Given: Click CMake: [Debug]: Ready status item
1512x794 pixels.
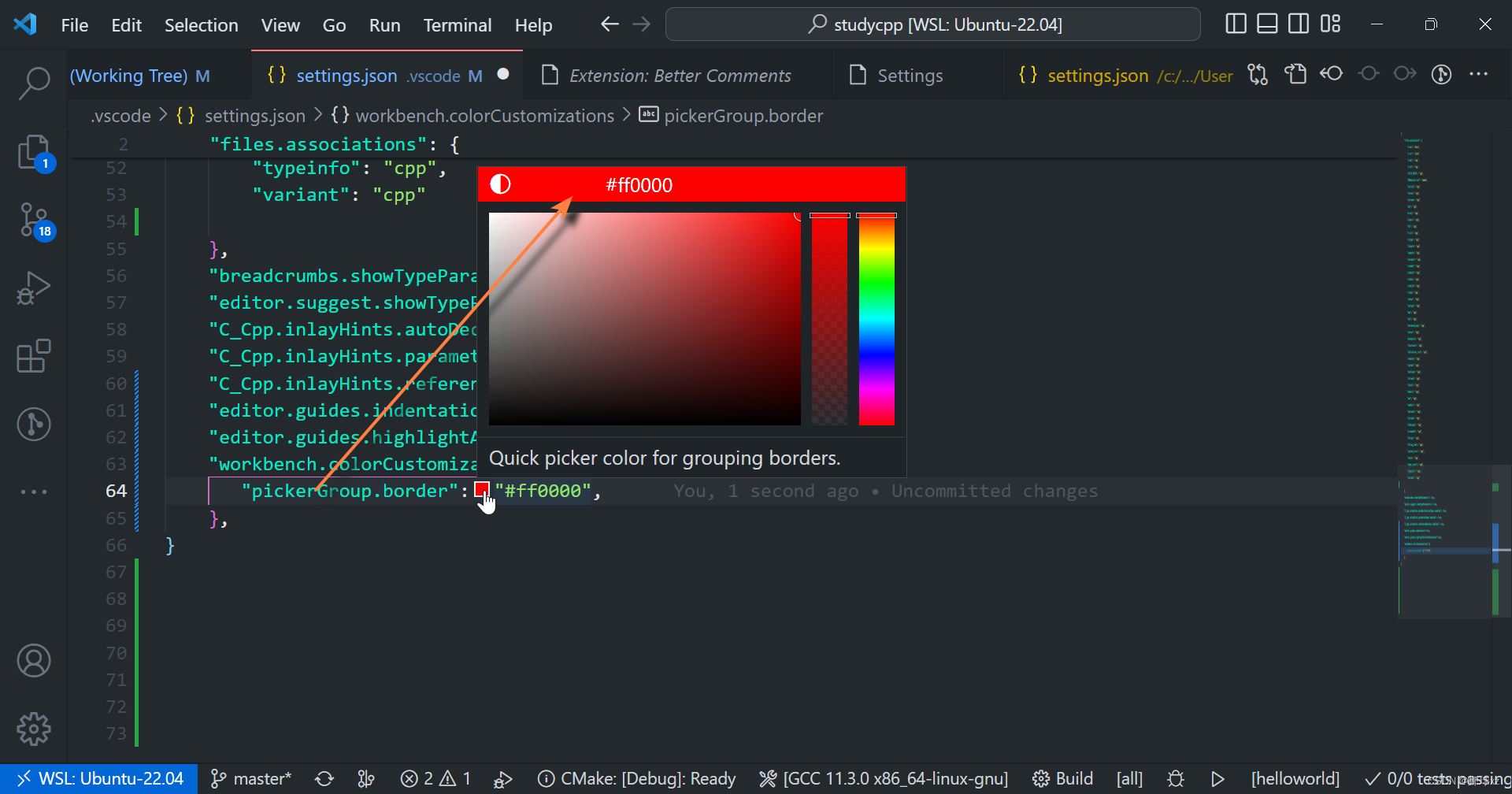Looking at the screenshot, I should [636, 778].
